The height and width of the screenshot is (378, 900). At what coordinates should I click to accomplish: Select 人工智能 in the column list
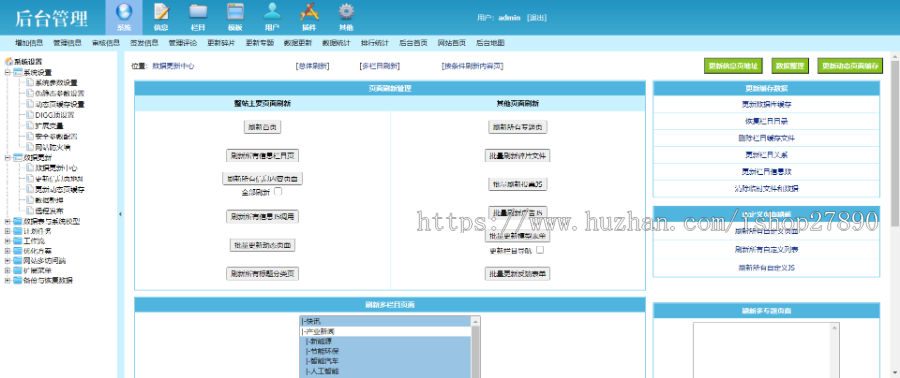tap(385, 371)
